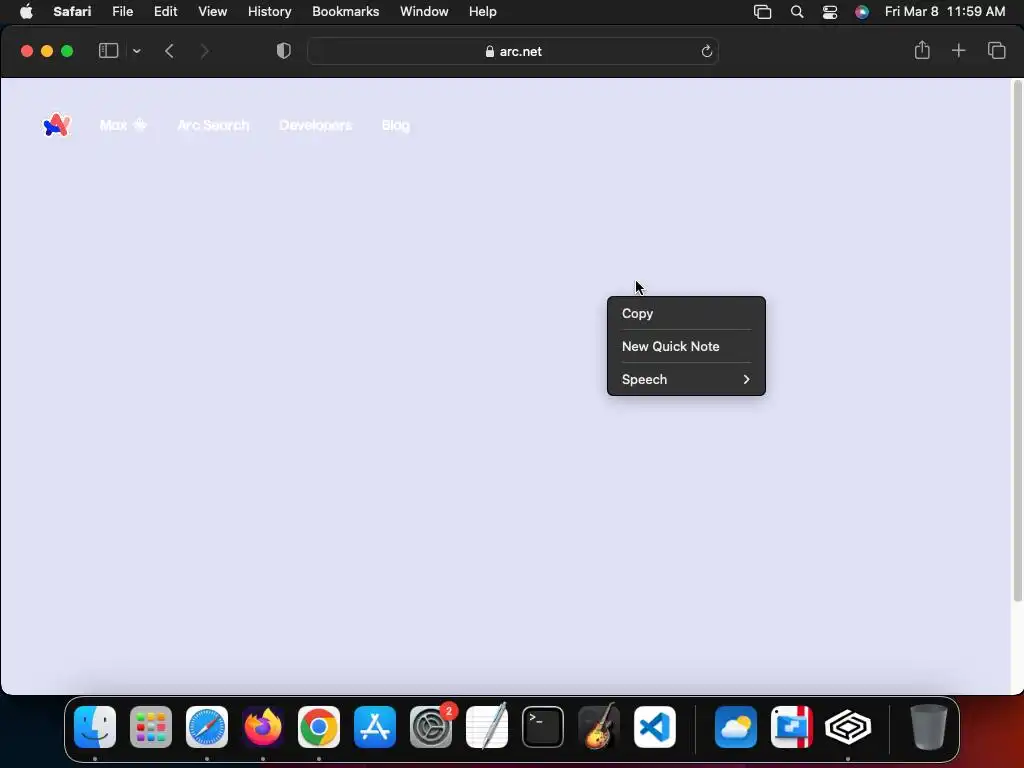Go to the Developers page link
Screen dimensions: 1024x768
click(x=315, y=125)
